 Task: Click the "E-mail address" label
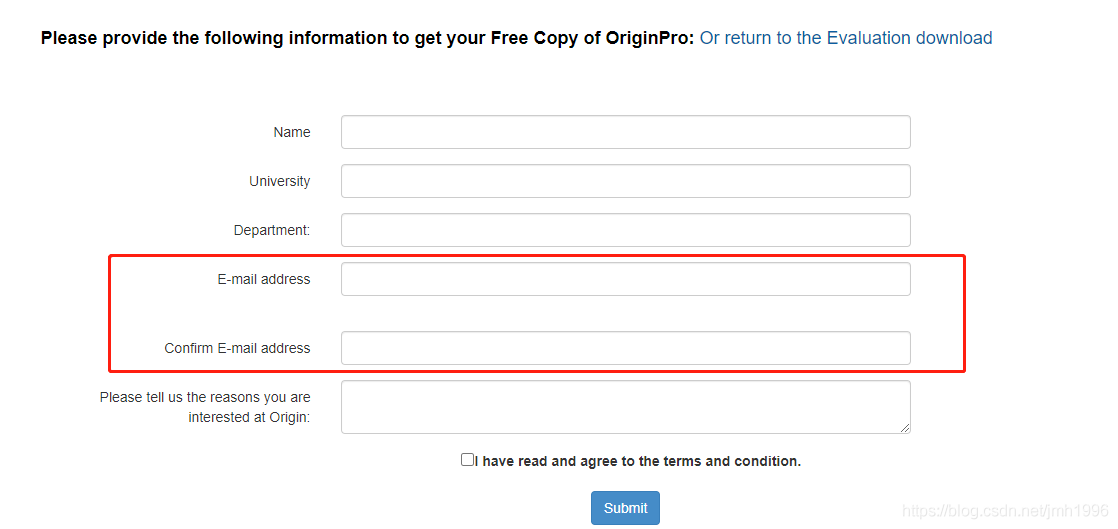(x=264, y=279)
